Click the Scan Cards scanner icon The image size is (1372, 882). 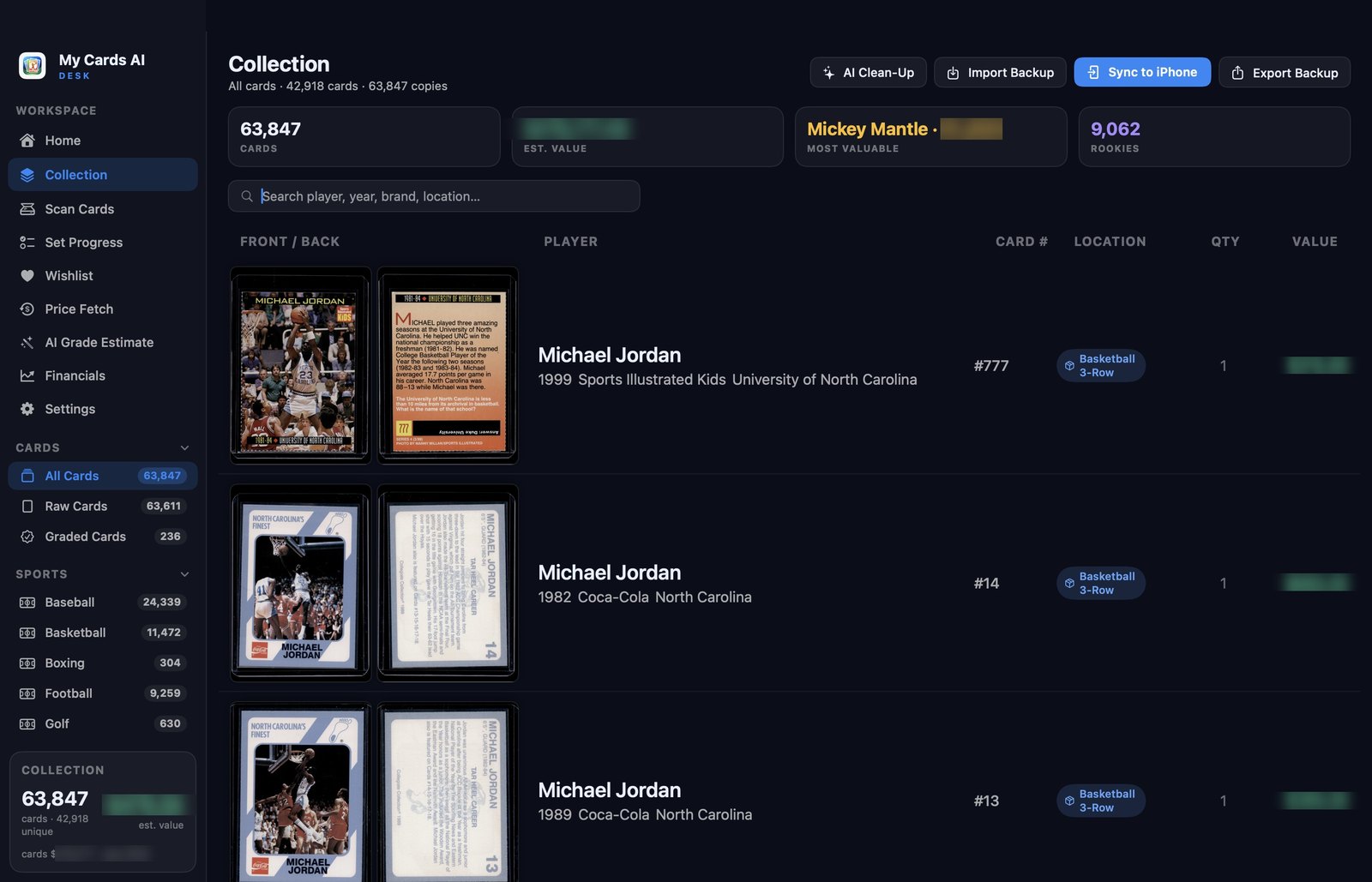(27, 209)
